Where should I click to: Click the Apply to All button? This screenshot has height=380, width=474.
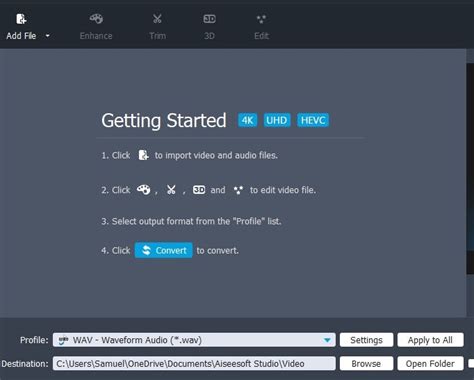click(430, 340)
